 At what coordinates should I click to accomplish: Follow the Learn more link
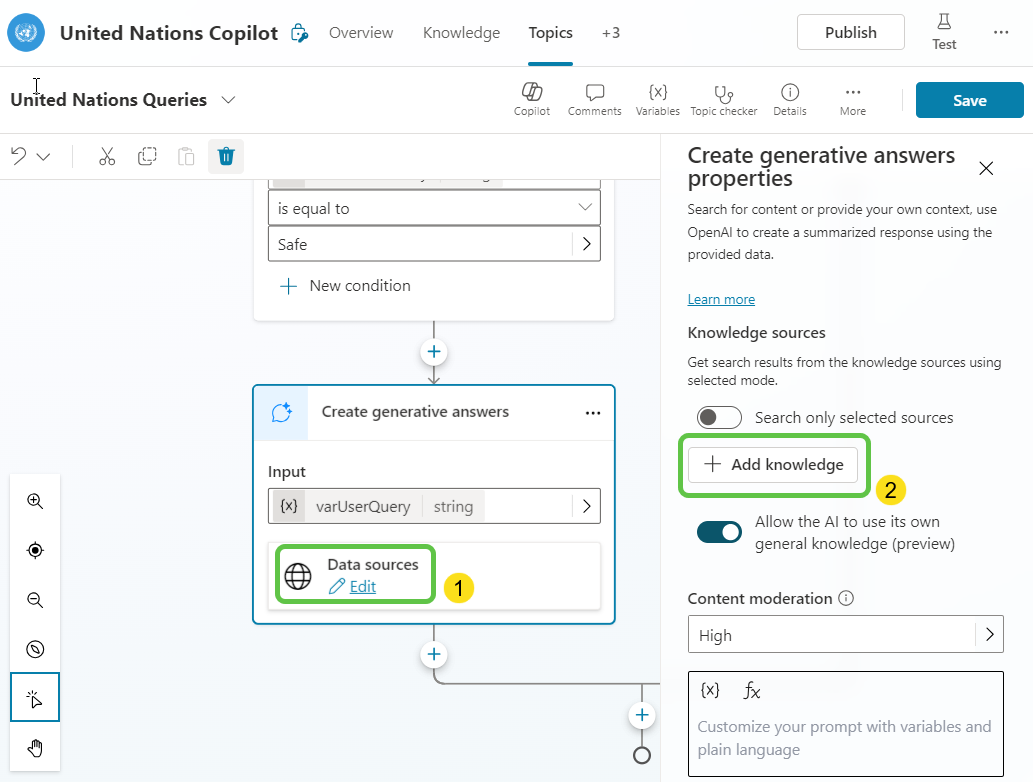pos(721,299)
